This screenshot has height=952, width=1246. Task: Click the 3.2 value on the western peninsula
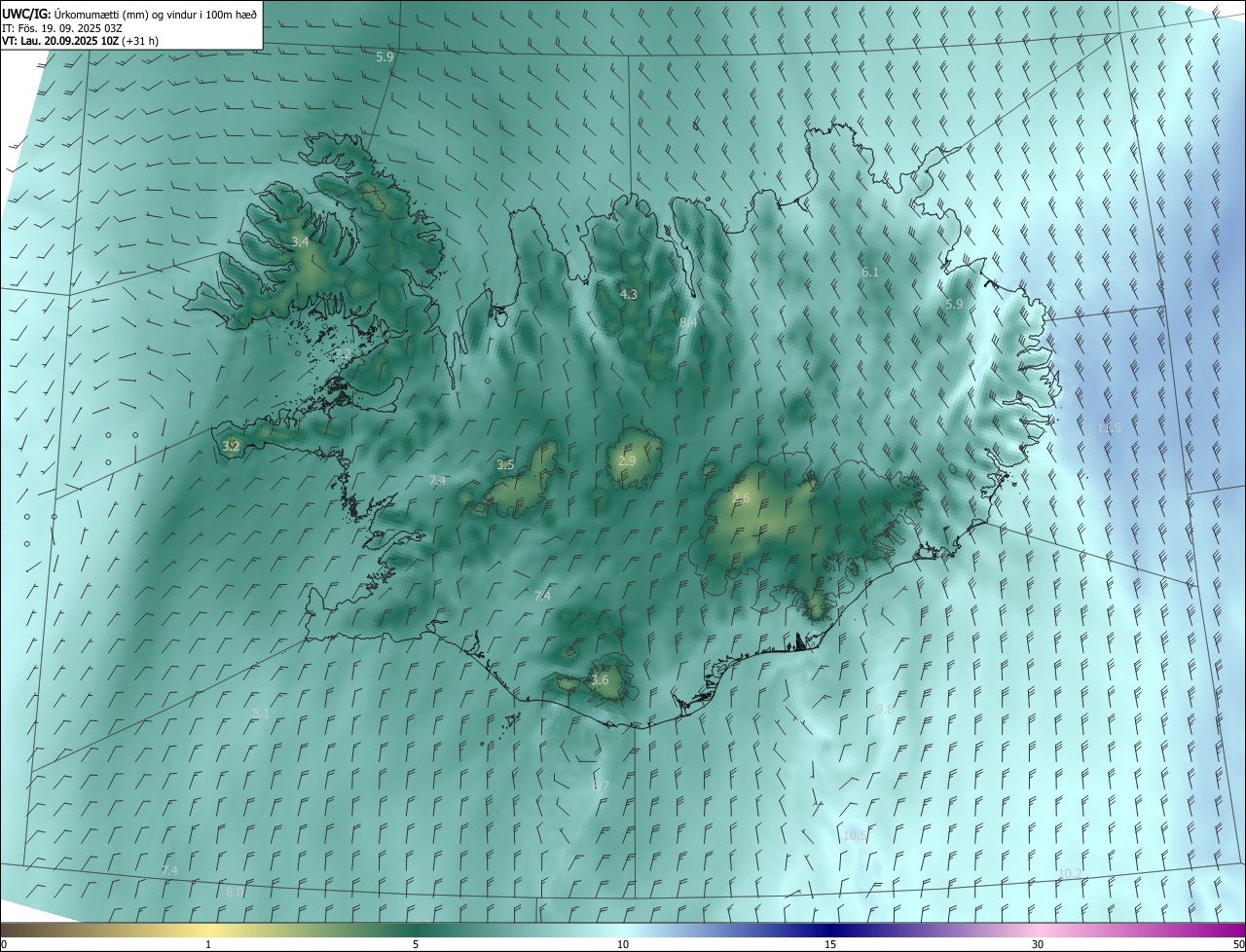[x=231, y=447]
